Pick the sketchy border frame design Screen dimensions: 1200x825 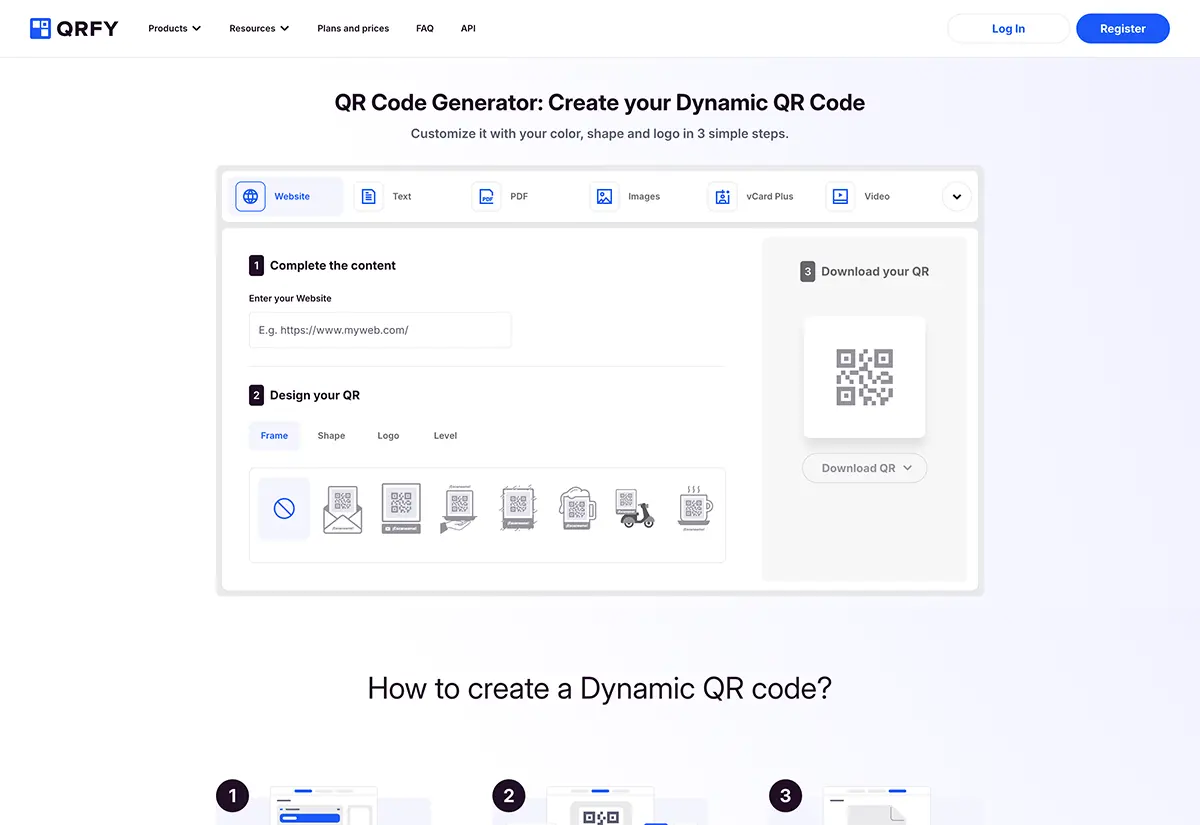(518, 509)
